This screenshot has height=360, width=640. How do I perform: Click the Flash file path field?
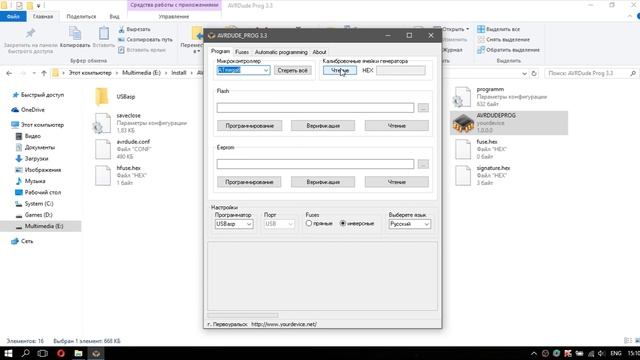click(x=315, y=108)
